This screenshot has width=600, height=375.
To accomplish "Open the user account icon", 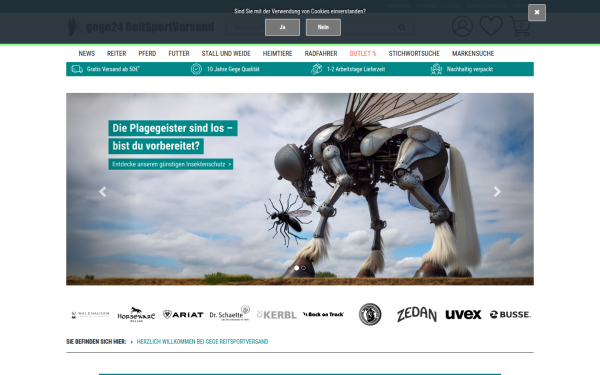I will [x=462, y=26].
